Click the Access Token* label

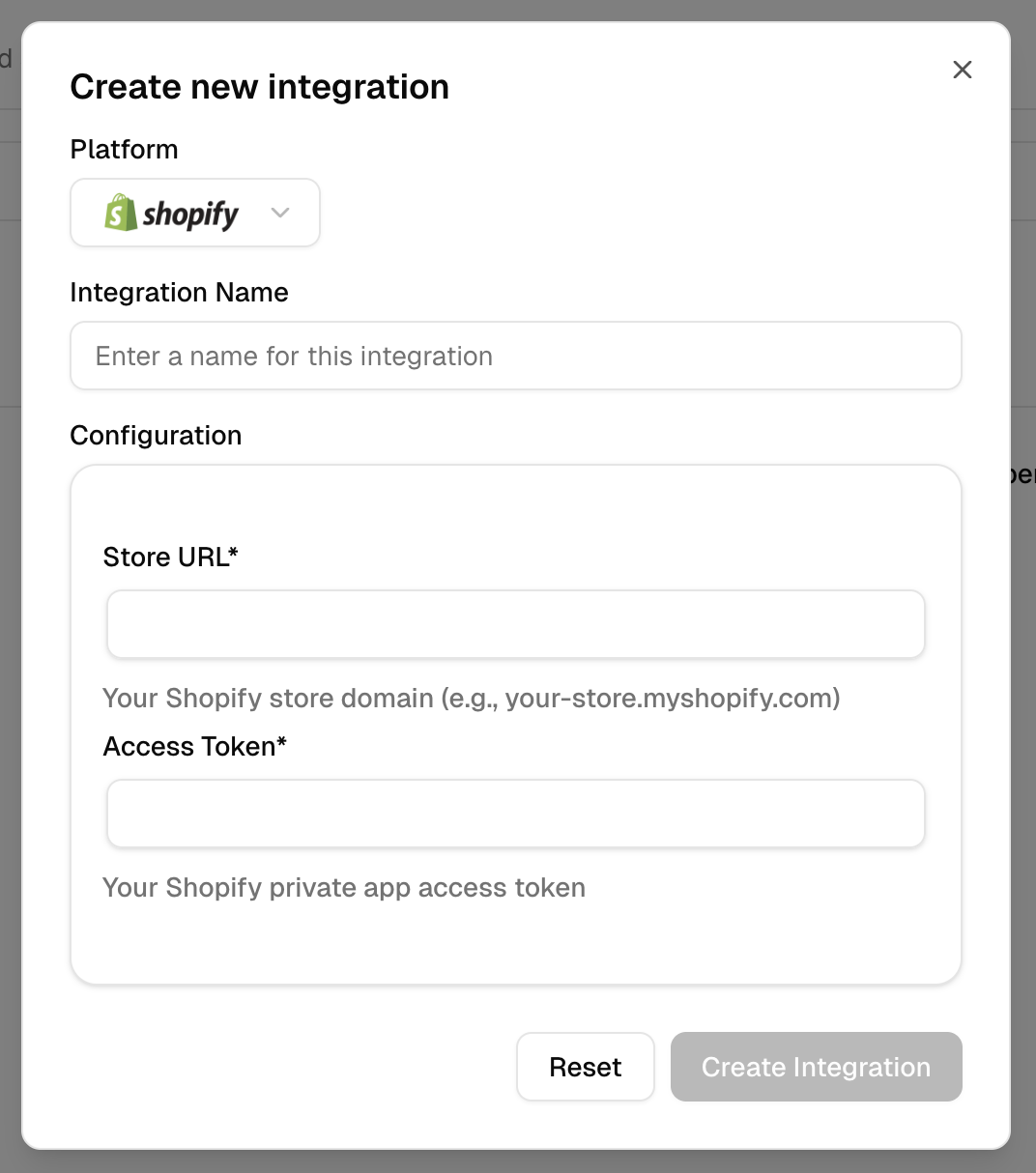click(x=194, y=747)
